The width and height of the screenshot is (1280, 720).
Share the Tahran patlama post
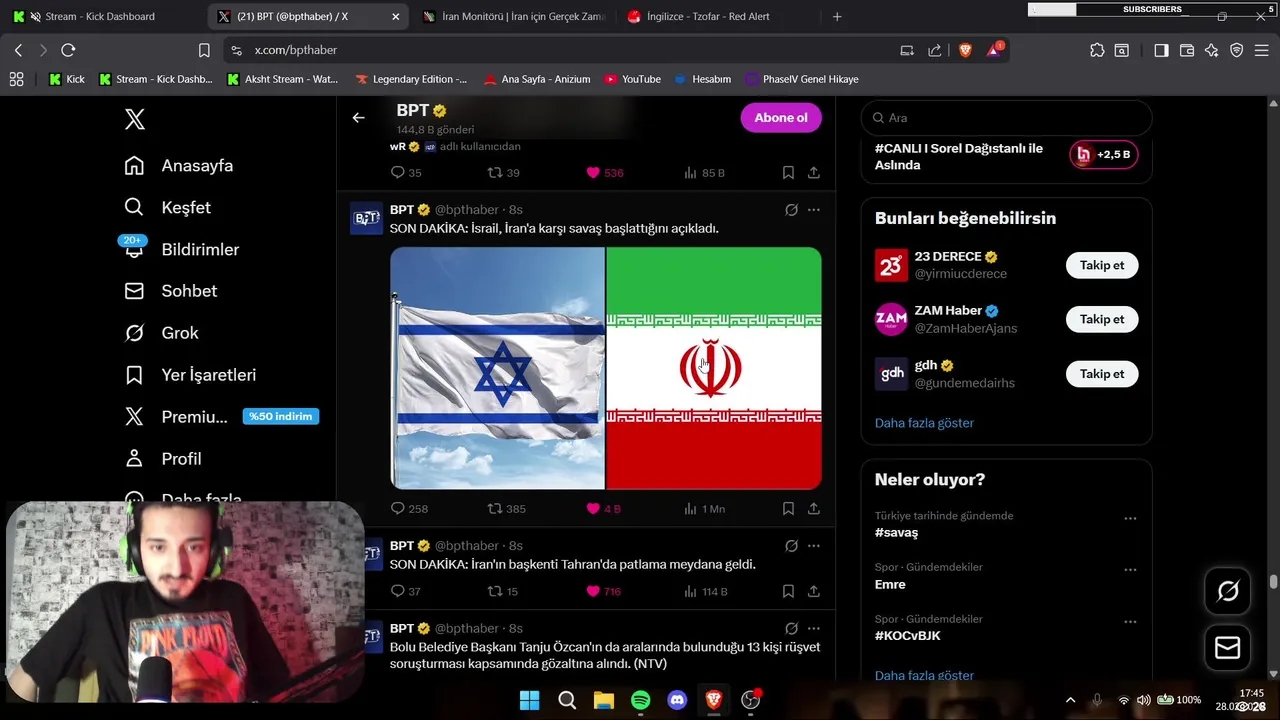click(x=814, y=592)
